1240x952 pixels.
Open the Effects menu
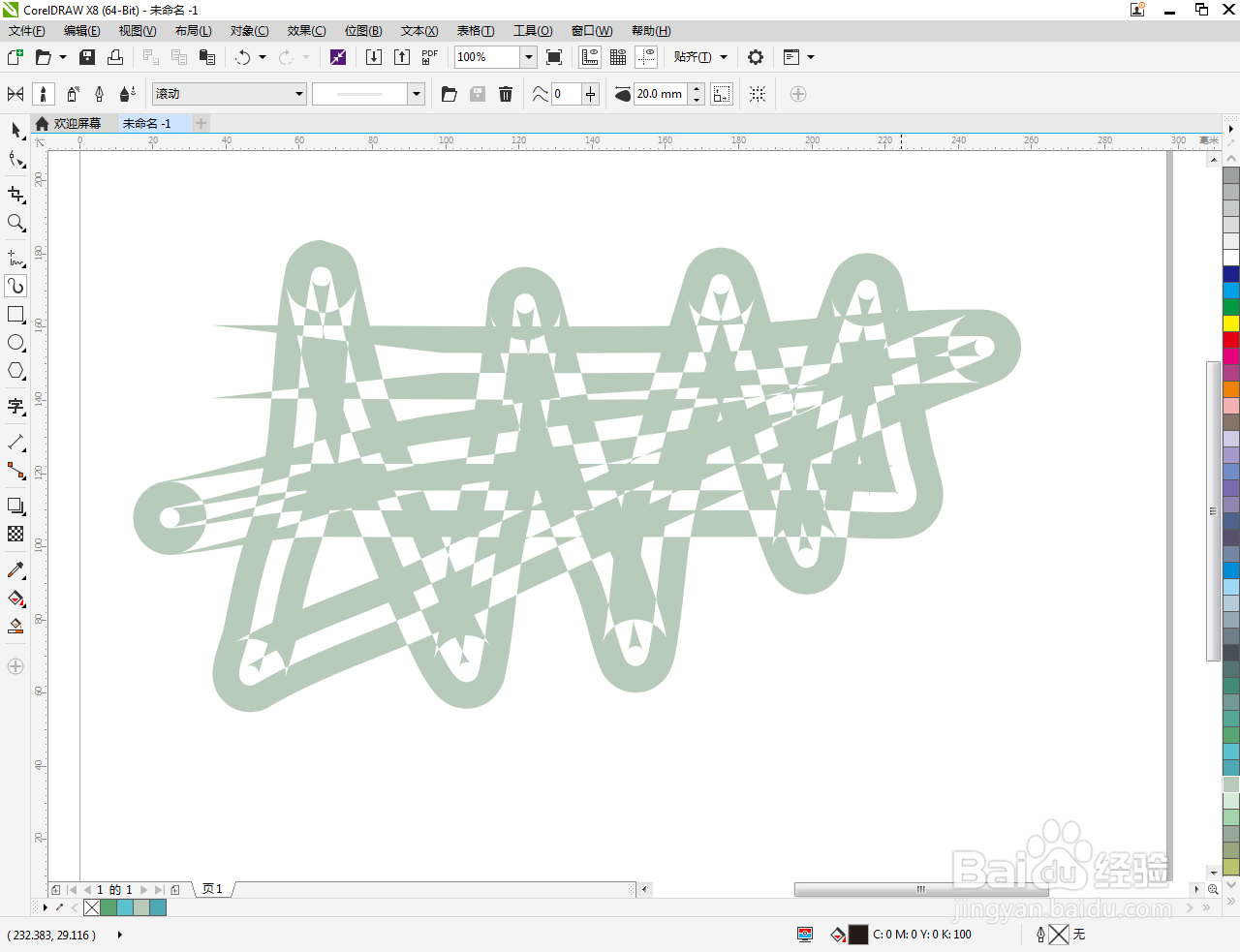tap(306, 31)
